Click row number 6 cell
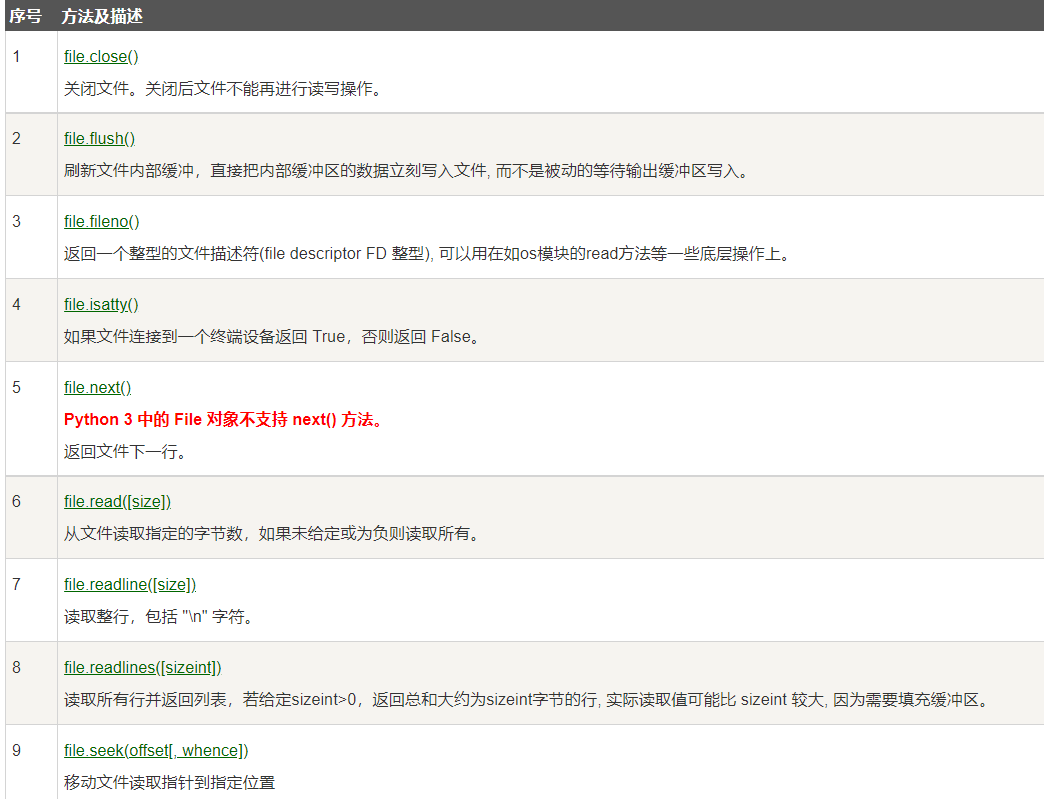Image resolution: width=1044 pixels, height=799 pixels. tap(31, 517)
